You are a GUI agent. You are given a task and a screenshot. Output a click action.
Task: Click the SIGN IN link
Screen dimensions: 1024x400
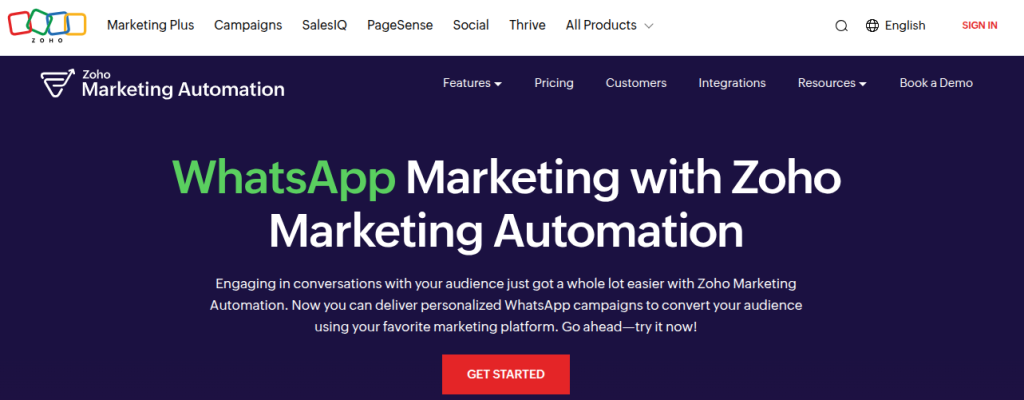[980, 25]
